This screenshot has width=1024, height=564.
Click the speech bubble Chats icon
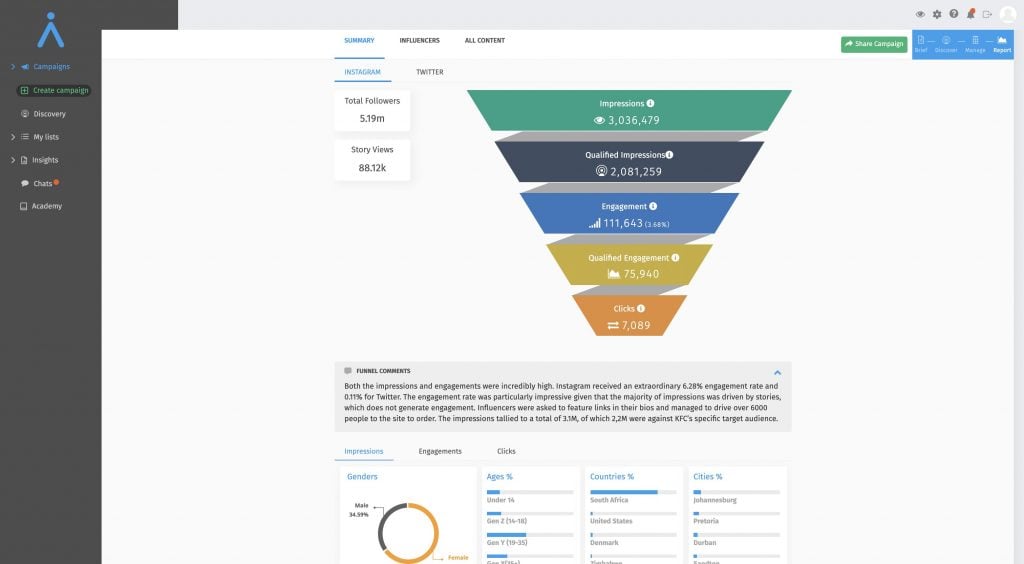25,183
